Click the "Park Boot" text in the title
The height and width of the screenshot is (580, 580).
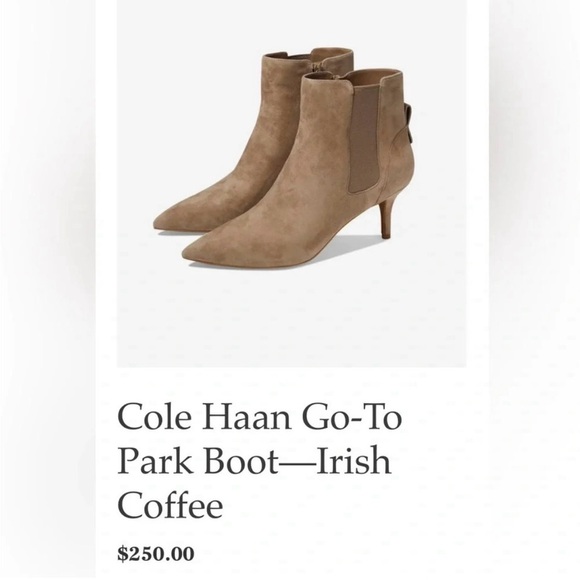click(x=198, y=461)
